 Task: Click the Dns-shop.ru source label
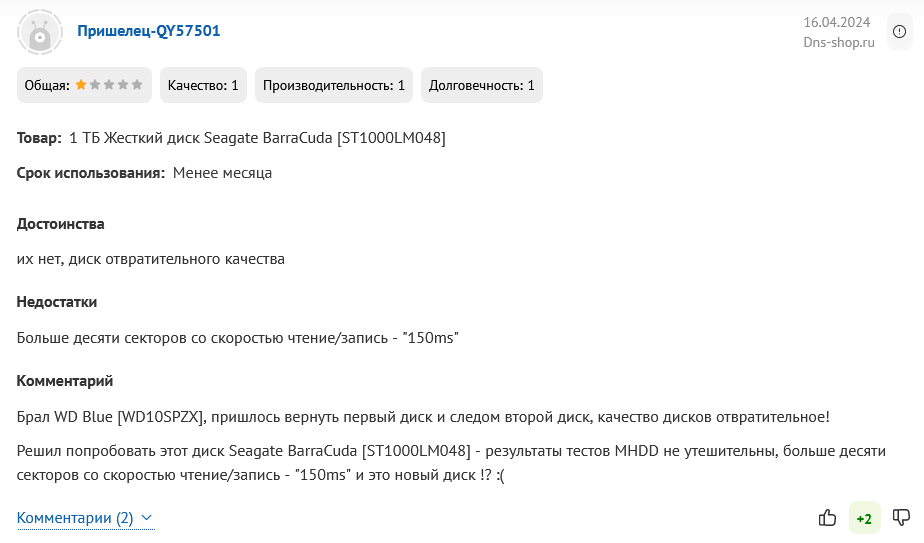click(x=839, y=42)
